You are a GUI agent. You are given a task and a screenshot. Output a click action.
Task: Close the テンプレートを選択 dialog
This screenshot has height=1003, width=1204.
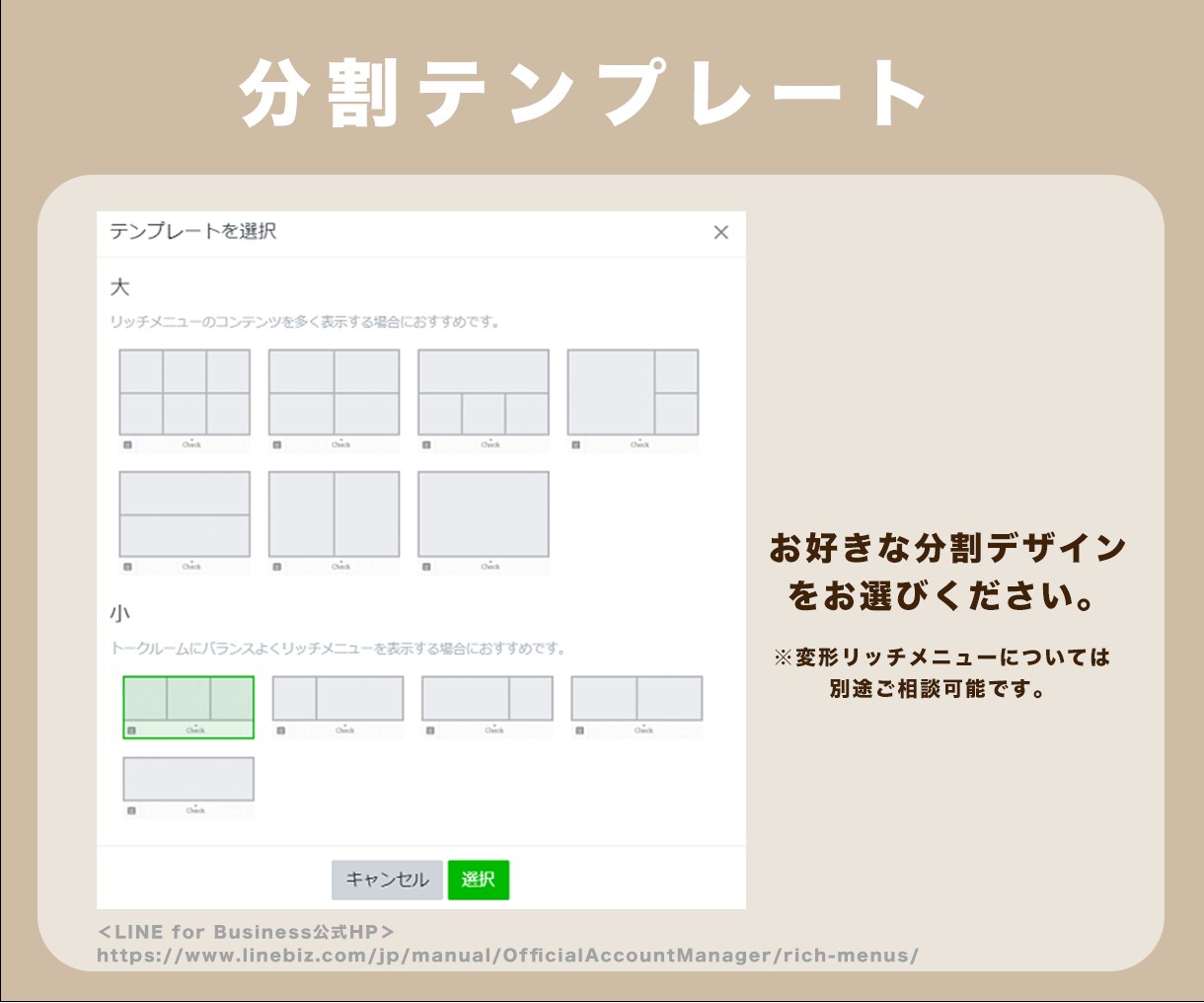[721, 232]
